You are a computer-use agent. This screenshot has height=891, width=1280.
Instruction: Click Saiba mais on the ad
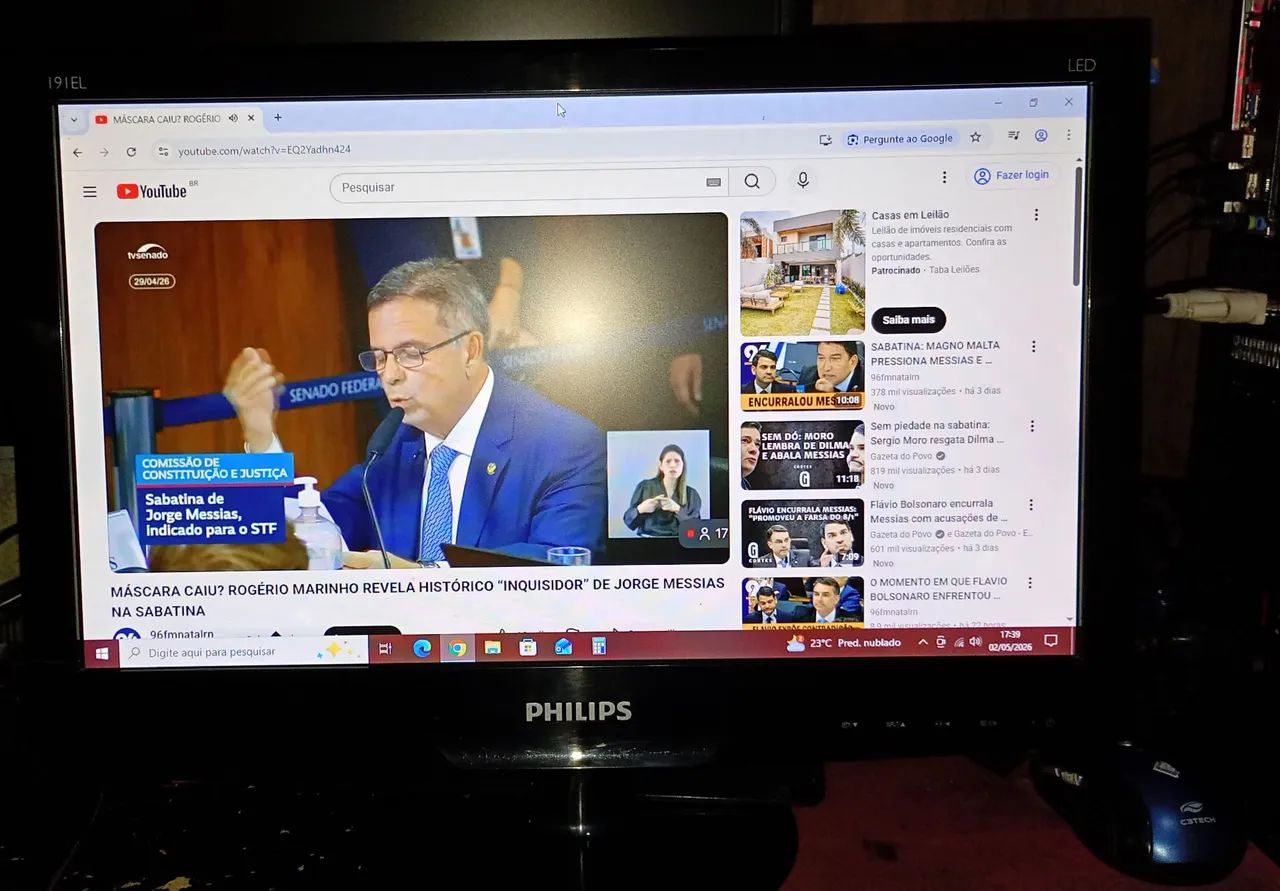coord(908,320)
